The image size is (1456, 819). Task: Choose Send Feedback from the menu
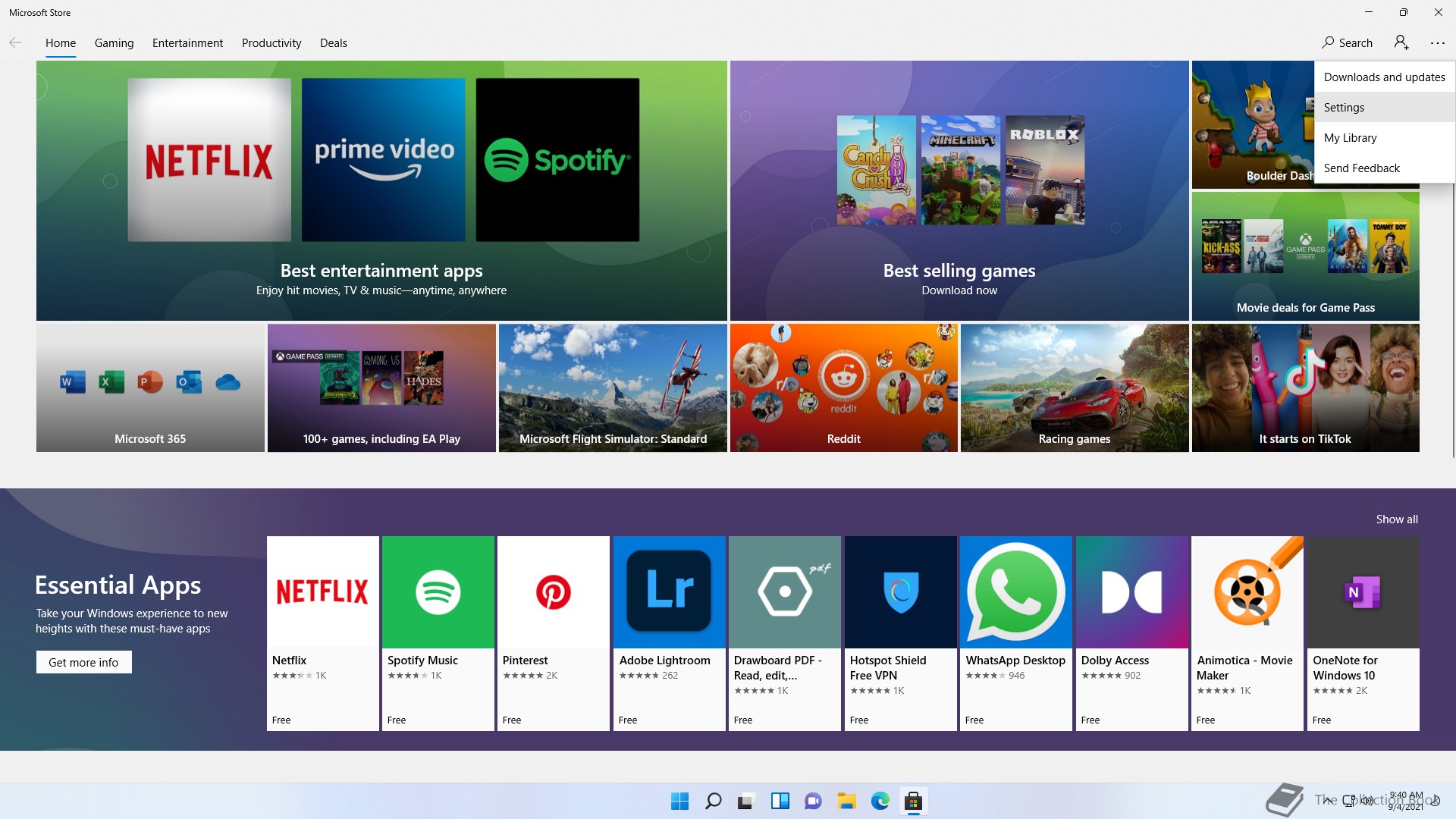(1385, 168)
